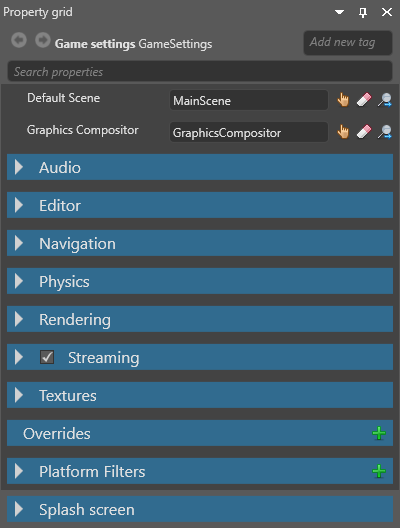Image resolution: width=400 pixels, height=528 pixels.
Task: Locate GraphicsCompositor asset with magnifier icon
Action: pyautogui.click(x=385, y=132)
